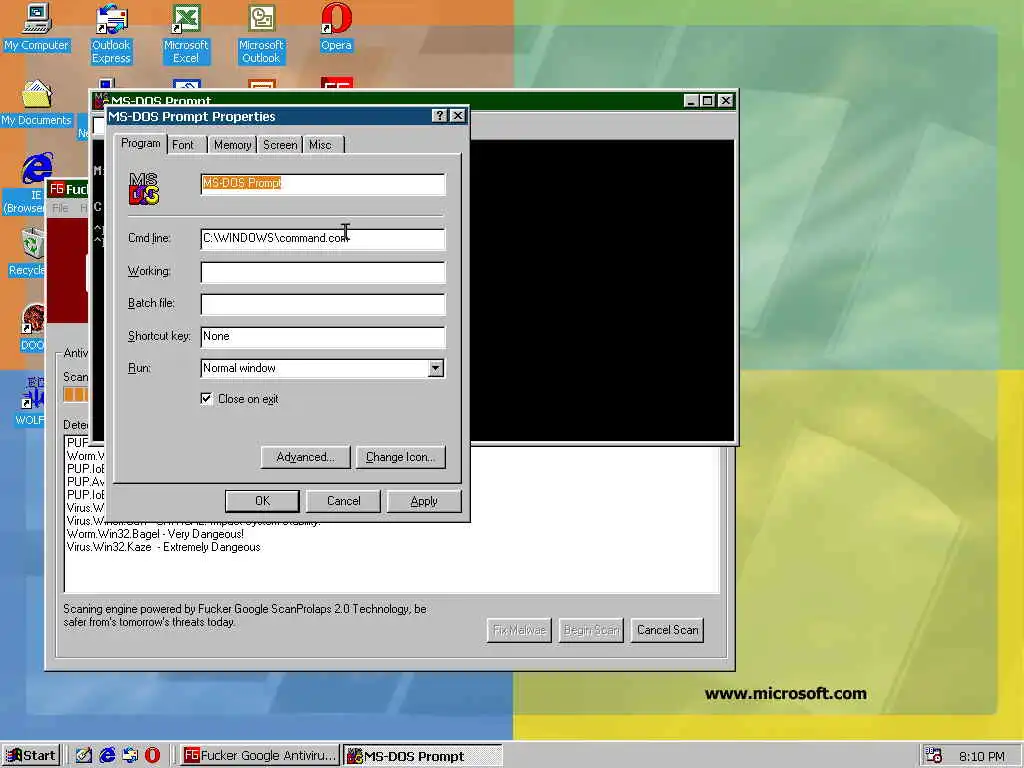Switch to the Program tab

point(140,143)
